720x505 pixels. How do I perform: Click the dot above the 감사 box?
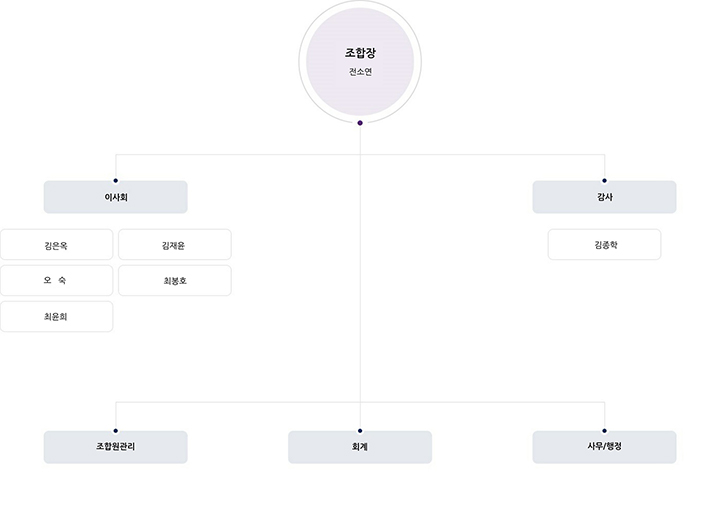click(x=604, y=181)
